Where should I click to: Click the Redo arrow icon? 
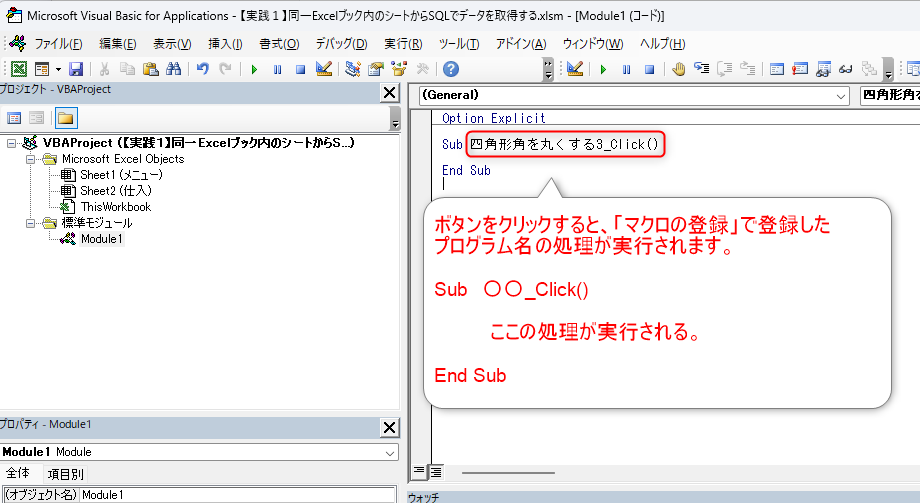(225, 69)
